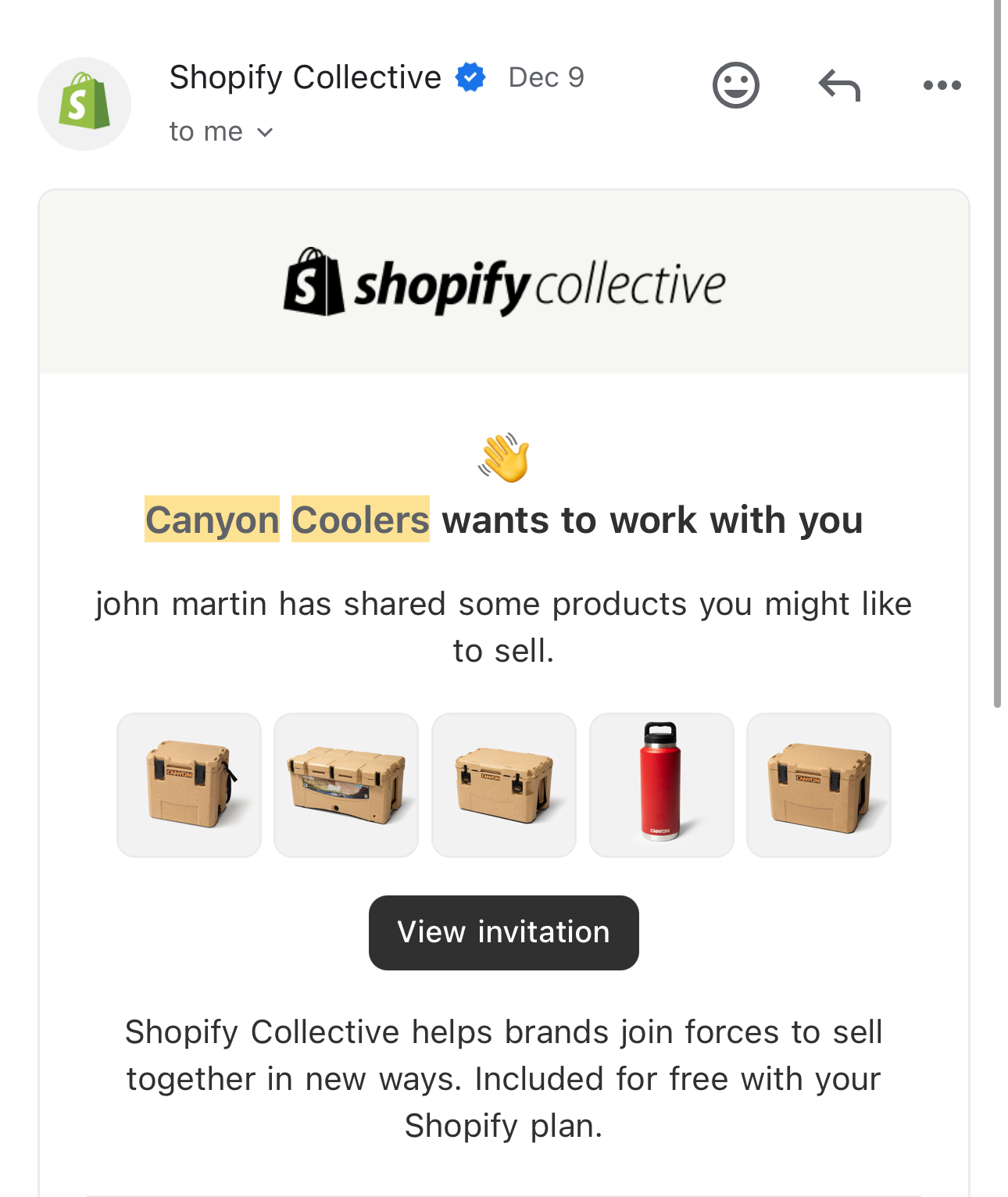
Task: Open the first cooler thumbnail with strap
Action: pyautogui.click(x=189, y=784)
